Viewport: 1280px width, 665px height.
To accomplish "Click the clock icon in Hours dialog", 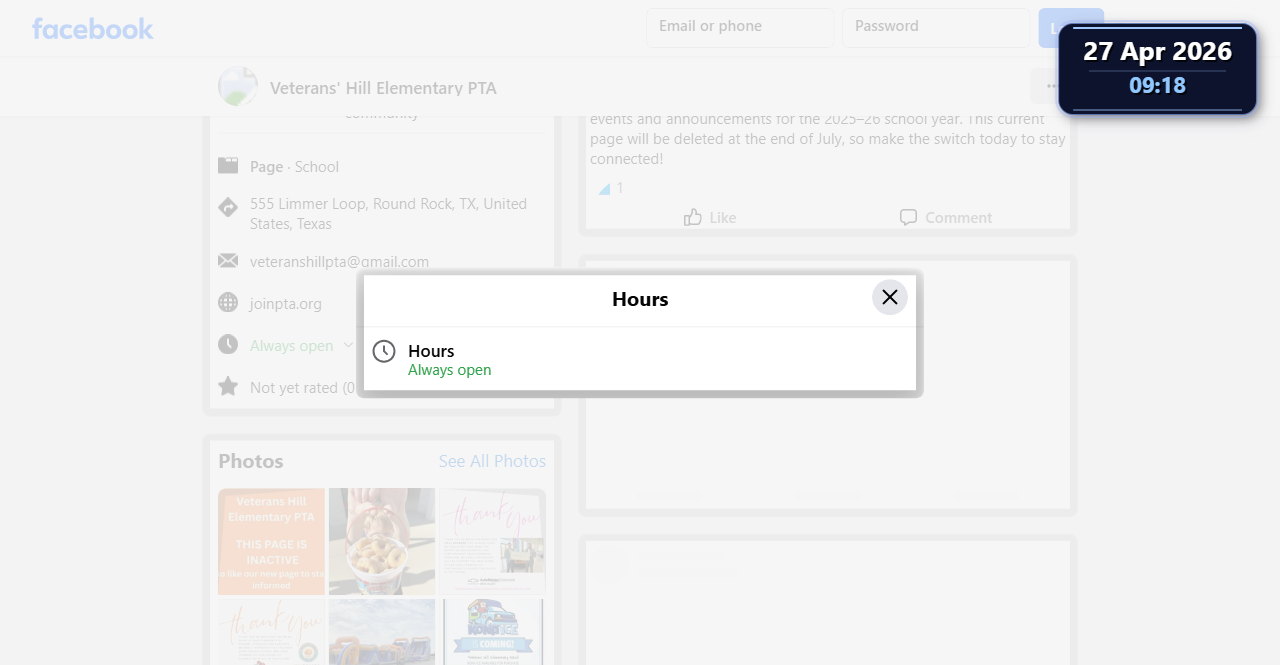I will tap(384, 351).
